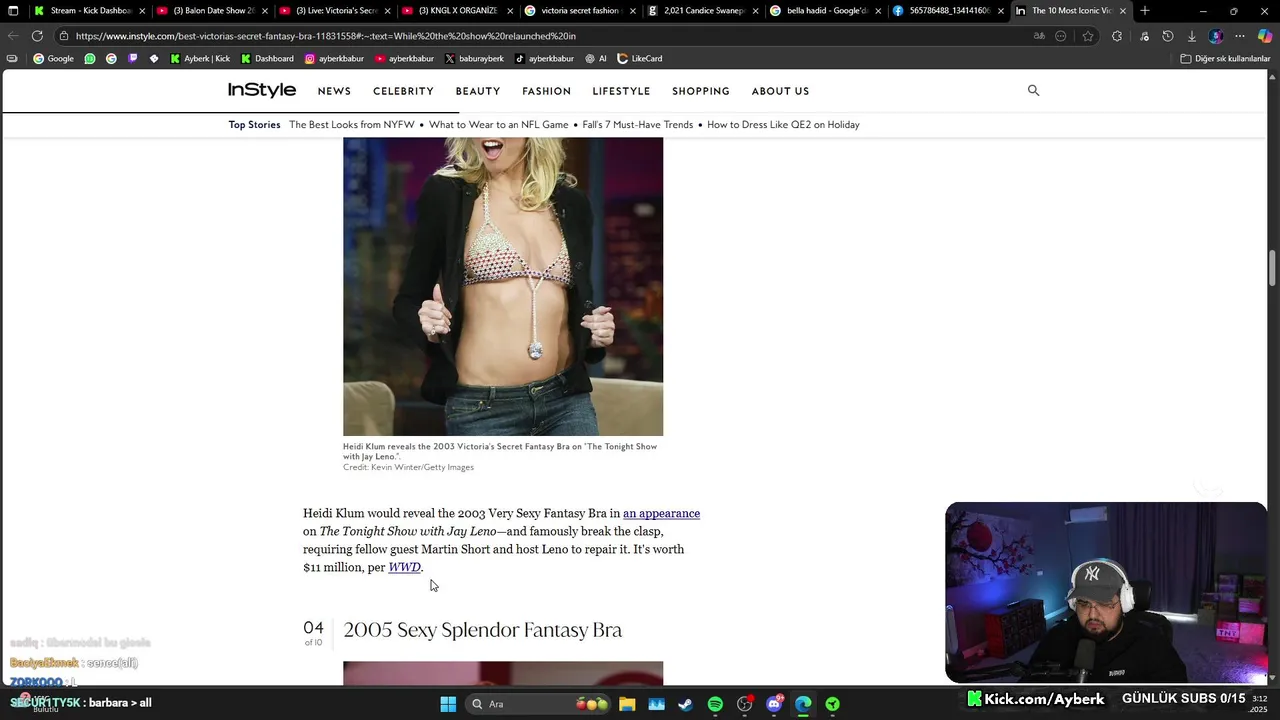Switch to the bella hadid Google tab
1280x720 pixels.
point(824,11)
